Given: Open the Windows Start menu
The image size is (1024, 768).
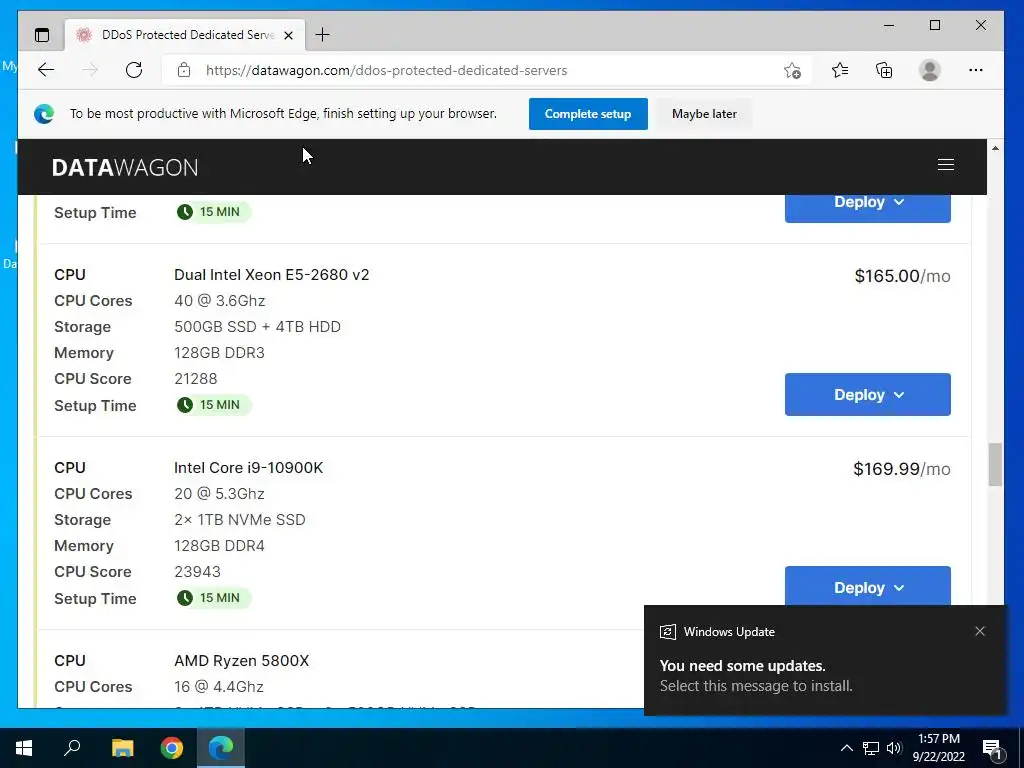Looking at the screenshot, I should point(24,748).
